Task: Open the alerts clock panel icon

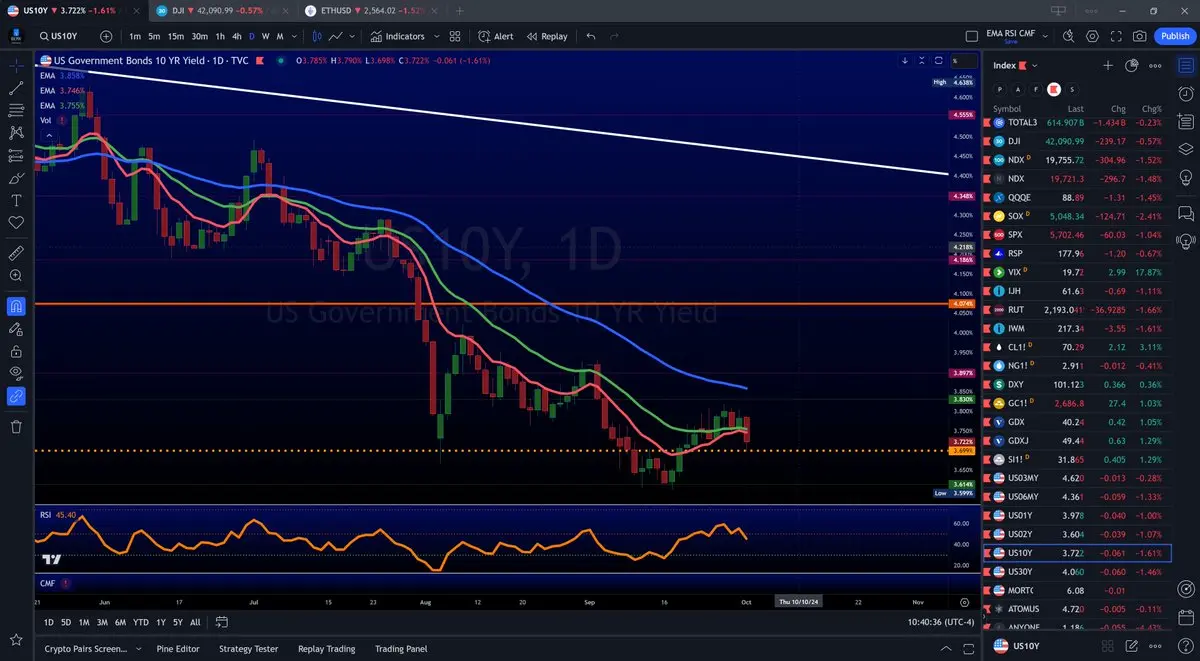Action: click(1186, 94)
